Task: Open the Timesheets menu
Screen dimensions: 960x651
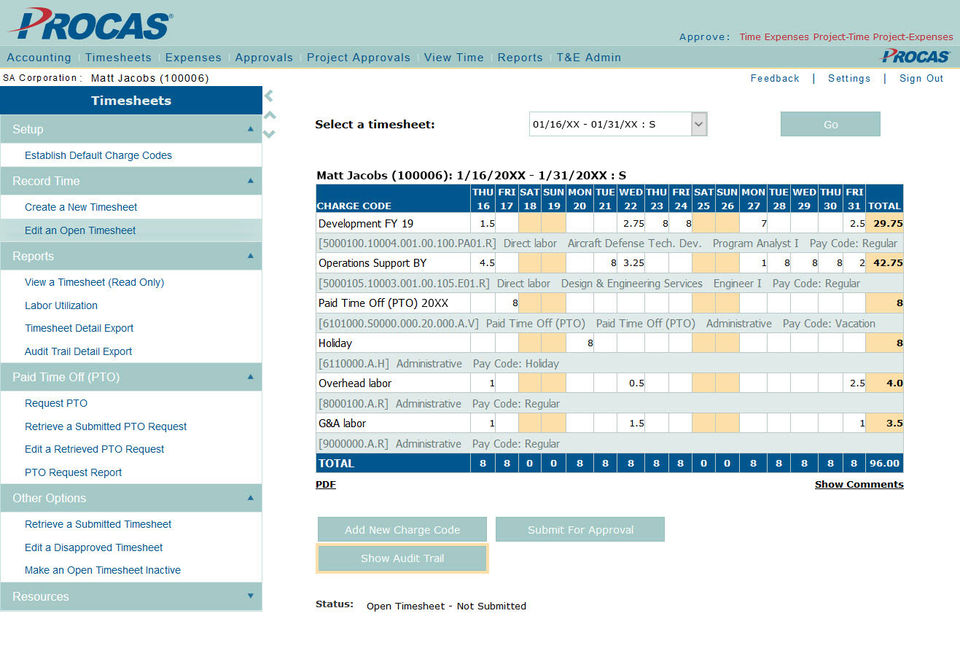Action: [x=118, y=57]
